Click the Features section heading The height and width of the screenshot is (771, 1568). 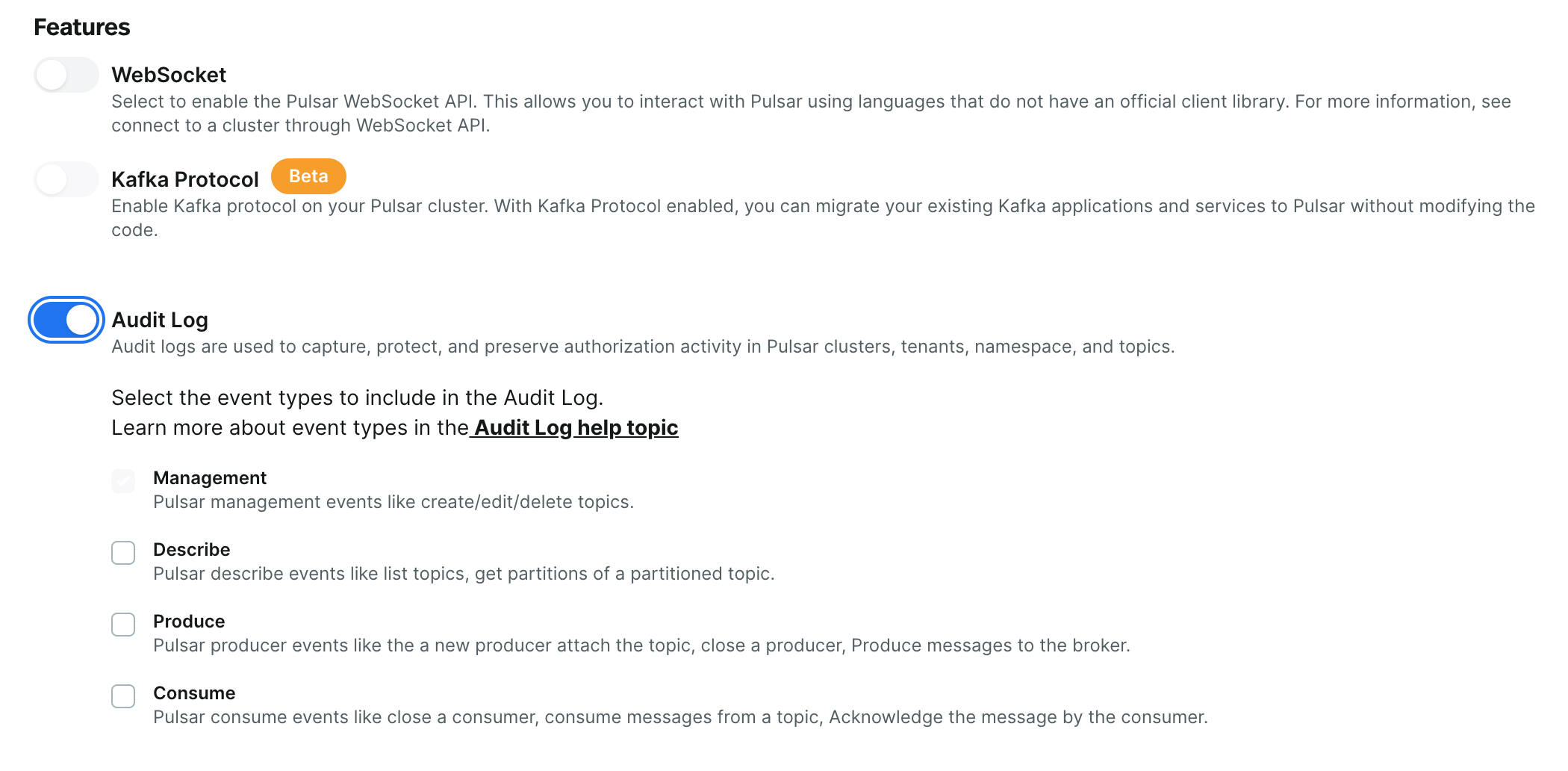(x=81, y=27)
